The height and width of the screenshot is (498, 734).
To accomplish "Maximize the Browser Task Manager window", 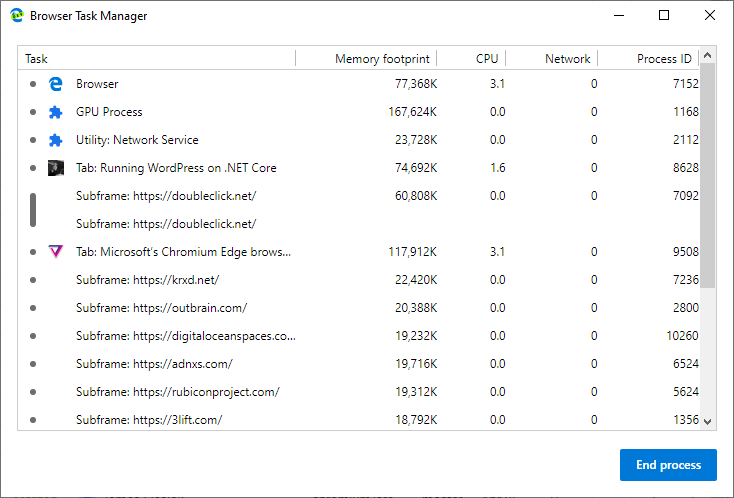I will pyautogui.click(x=664, y=15).
